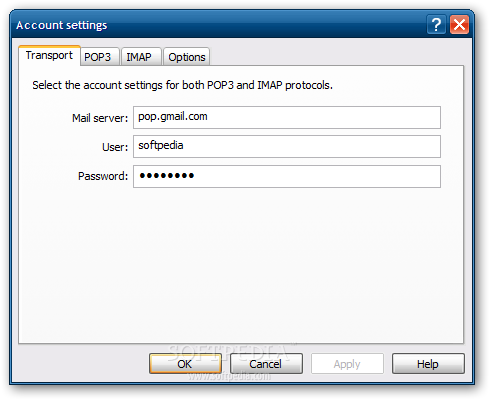The height and width of the screenshot is (400, 490).
Task: Click the Account settings title bar text
Action: (62, 25)
